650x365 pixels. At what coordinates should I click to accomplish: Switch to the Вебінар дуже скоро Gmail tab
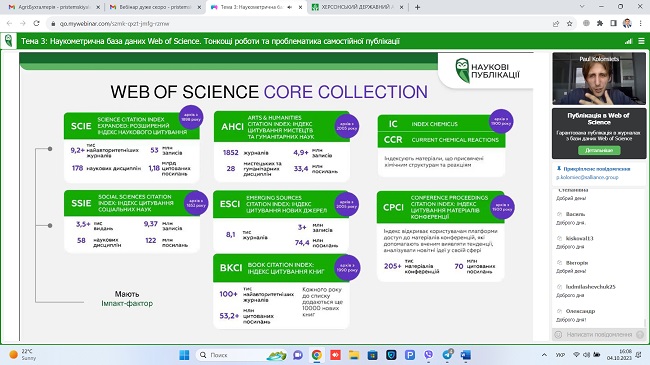coord(155,7)
